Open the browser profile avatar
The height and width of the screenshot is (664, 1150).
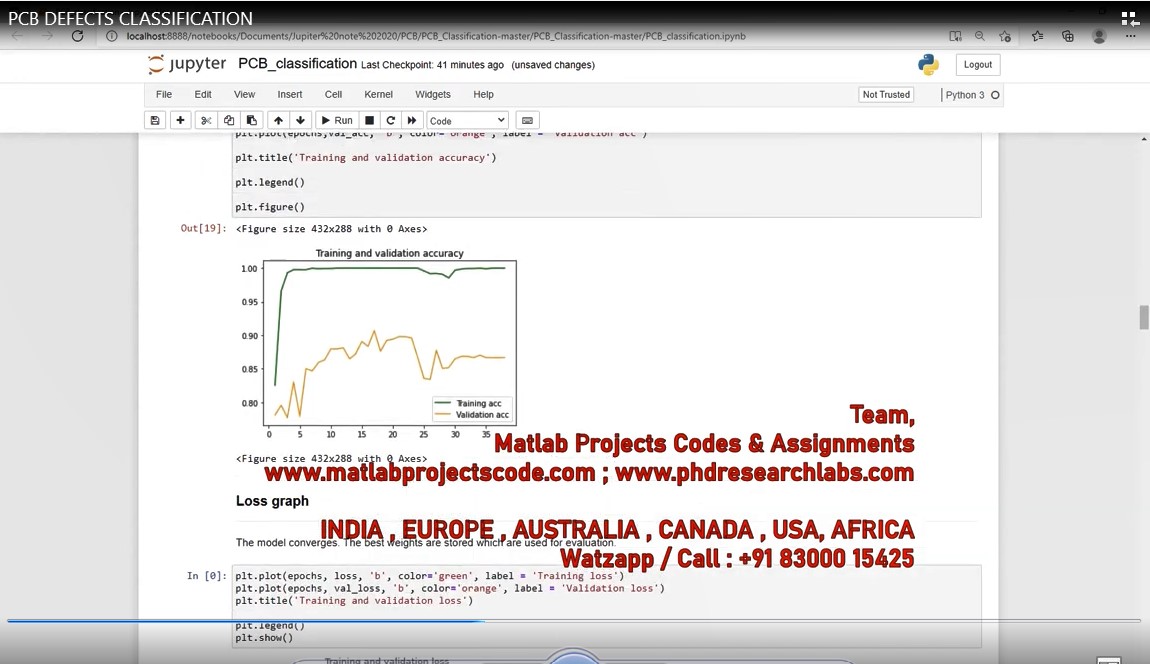click(1099, 36)
